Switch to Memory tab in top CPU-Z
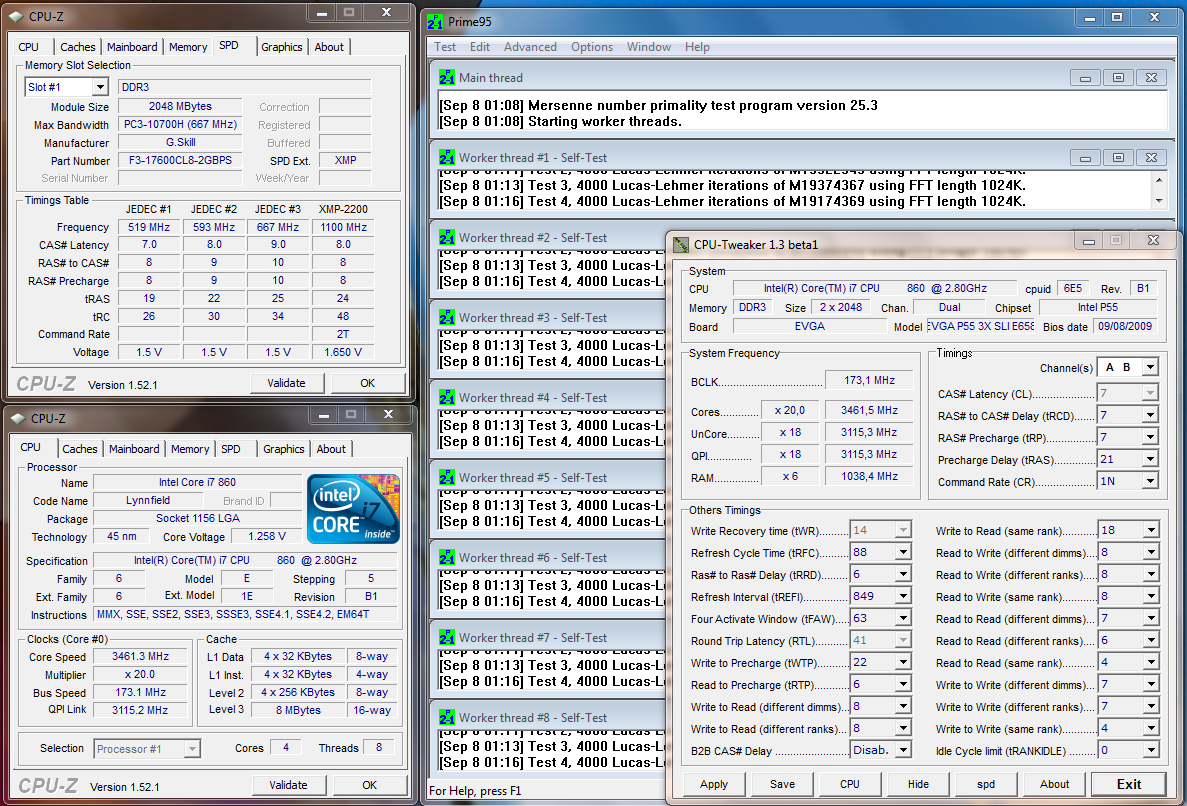Screen dimensions: 1187x806 point(188,47)
